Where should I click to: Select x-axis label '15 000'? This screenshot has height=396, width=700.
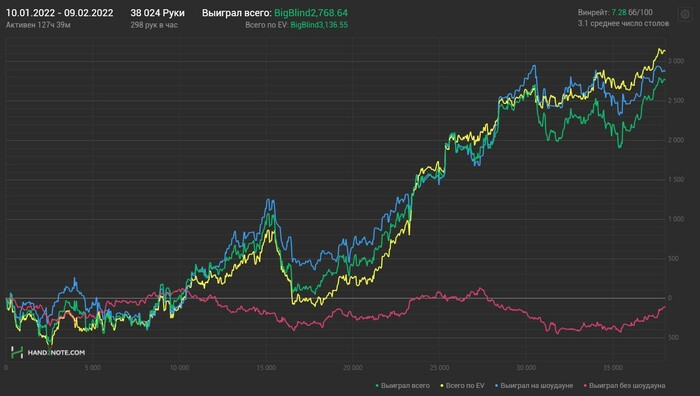(x=266, y=368)
